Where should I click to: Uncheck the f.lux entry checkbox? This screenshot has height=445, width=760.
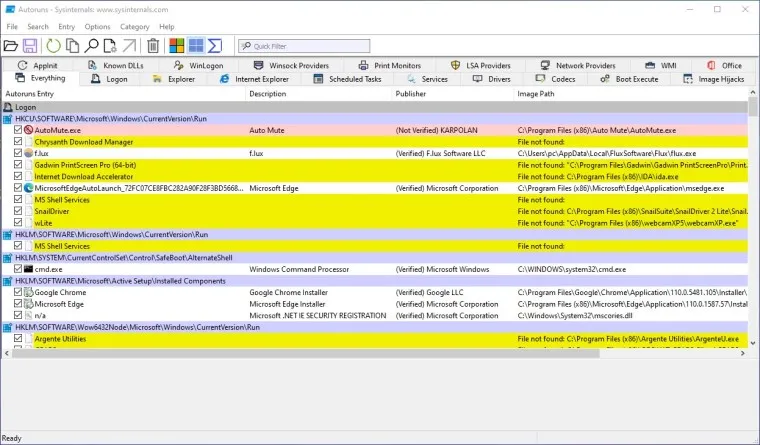[18, 153]
